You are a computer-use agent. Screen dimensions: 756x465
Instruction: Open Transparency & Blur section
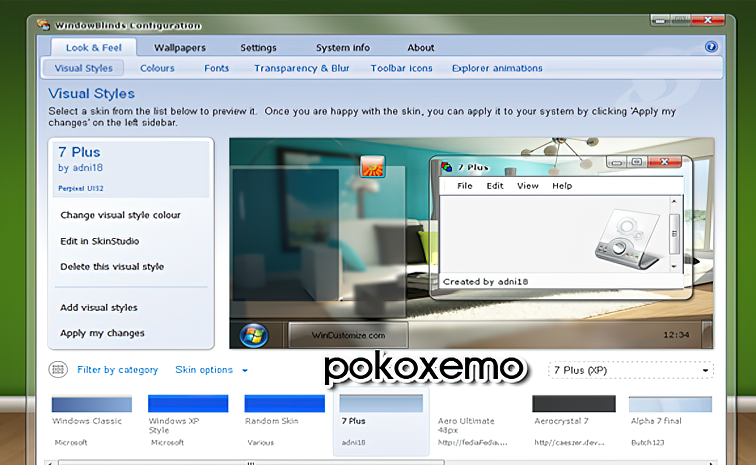pyautogui.click(x=302, y=68)
